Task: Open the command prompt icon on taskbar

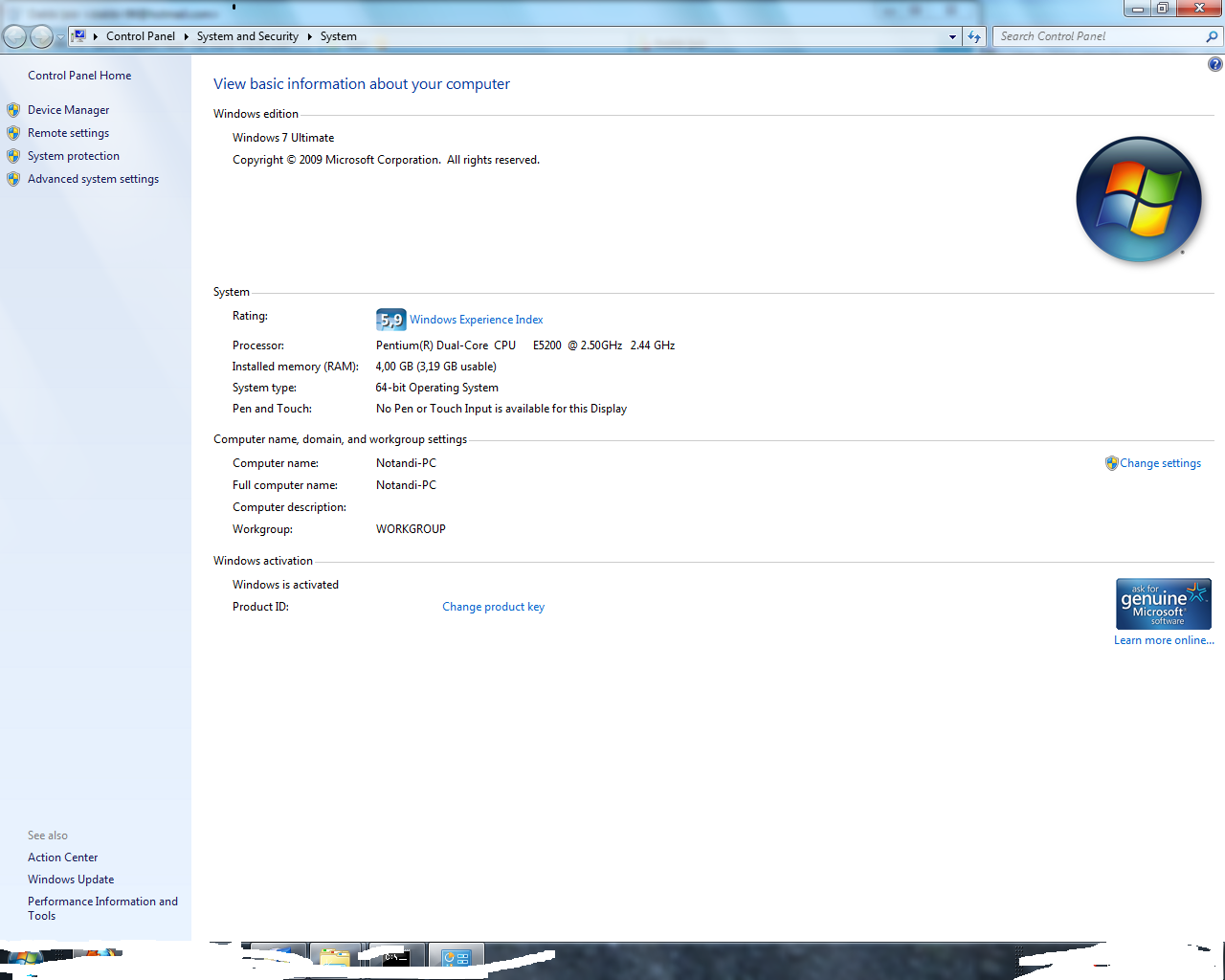Action: pyautogui.click(x=396, y=958)
